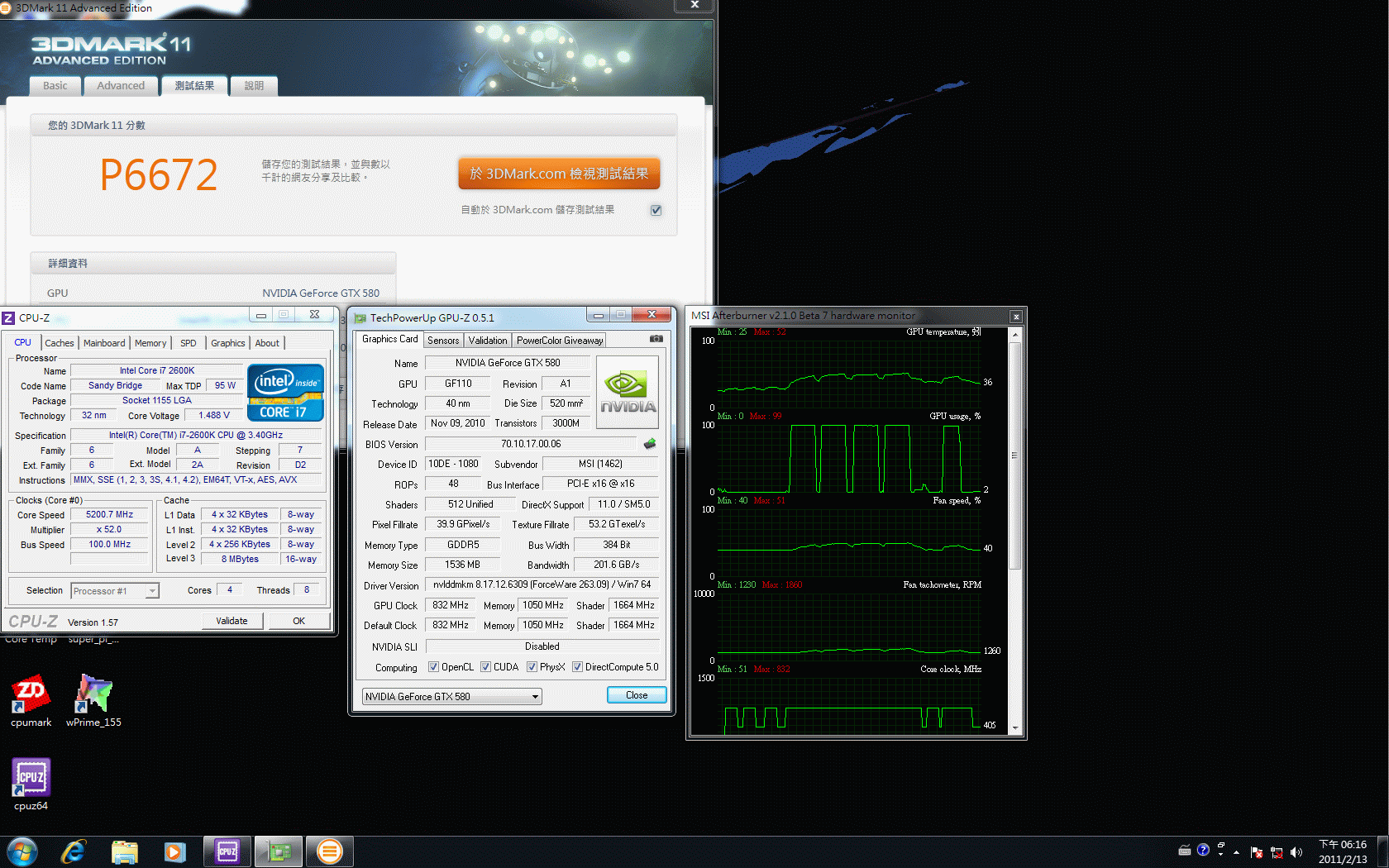Image resolution: width=1389 pixels, height=868 pixels.
Task: Click the BIOS save chip icon in GPU-Z
Action: coord(650,444)
